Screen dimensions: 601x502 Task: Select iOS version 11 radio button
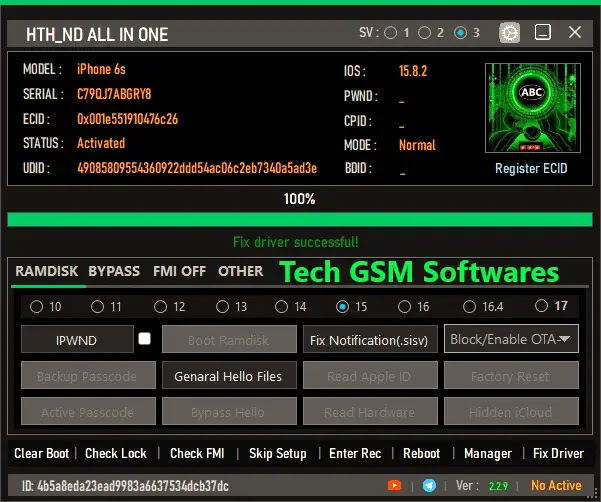pos(97,307)
